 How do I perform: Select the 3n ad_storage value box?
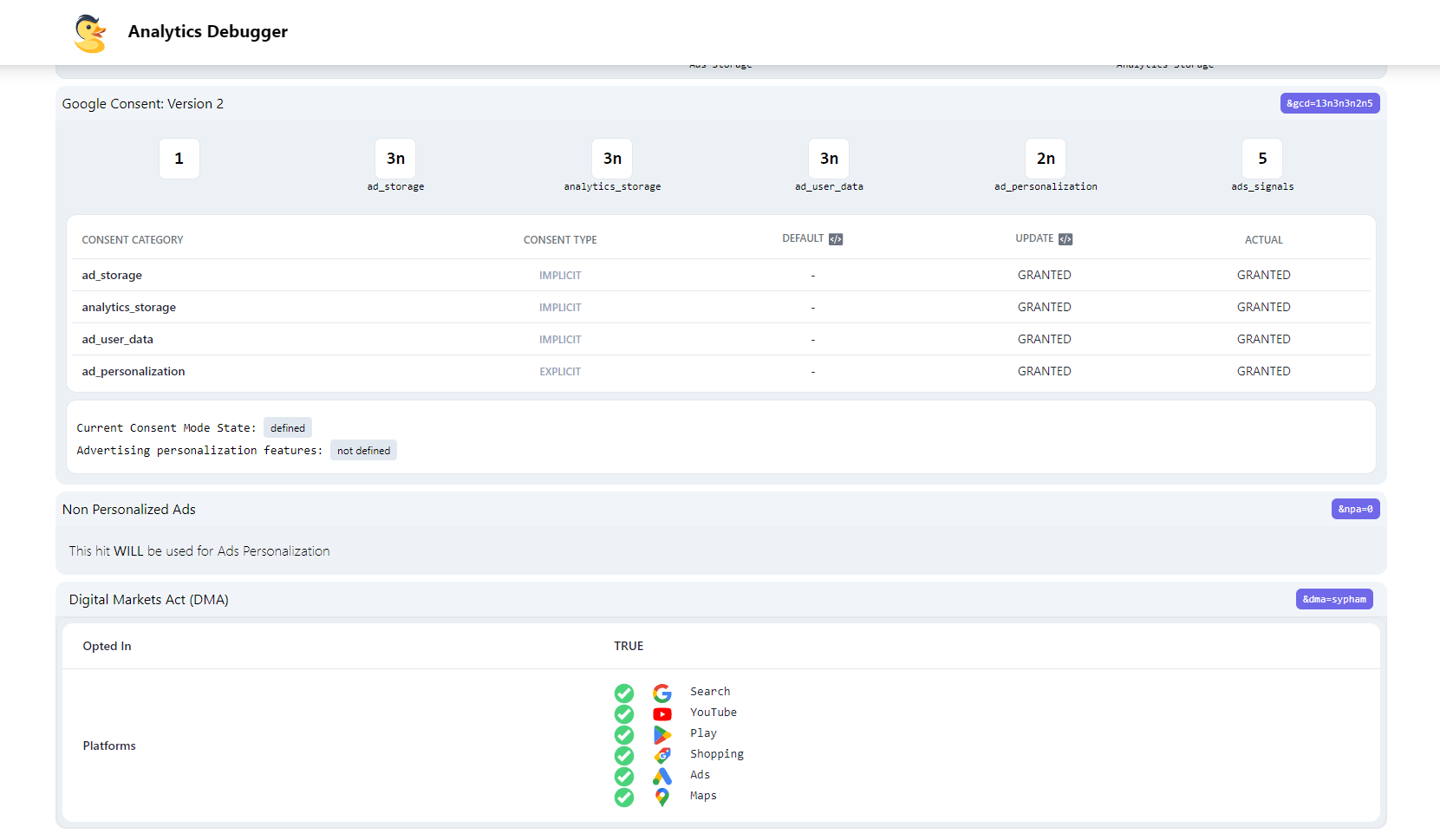[395, 159]
